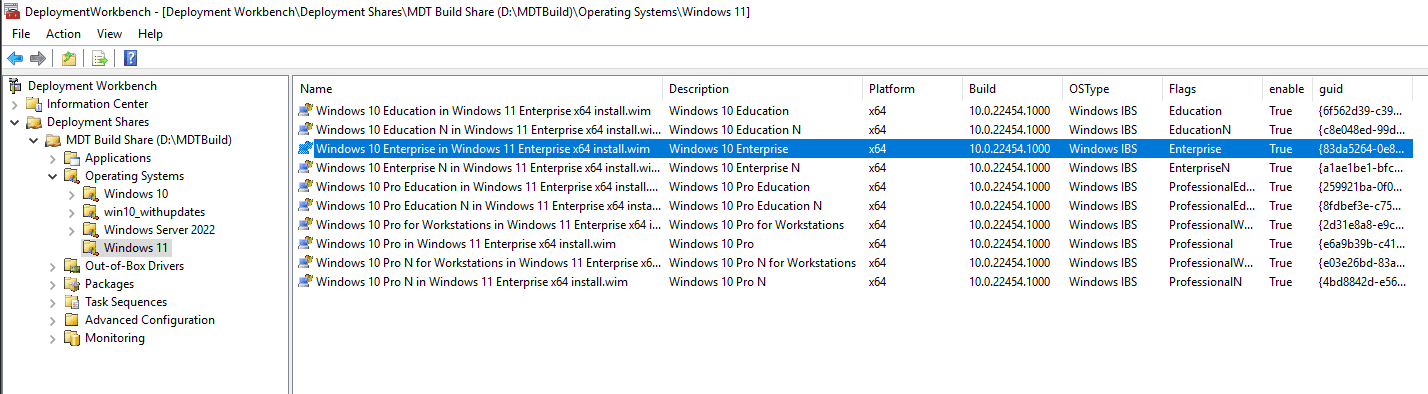Expand the Monitoring node

point(52,338)
